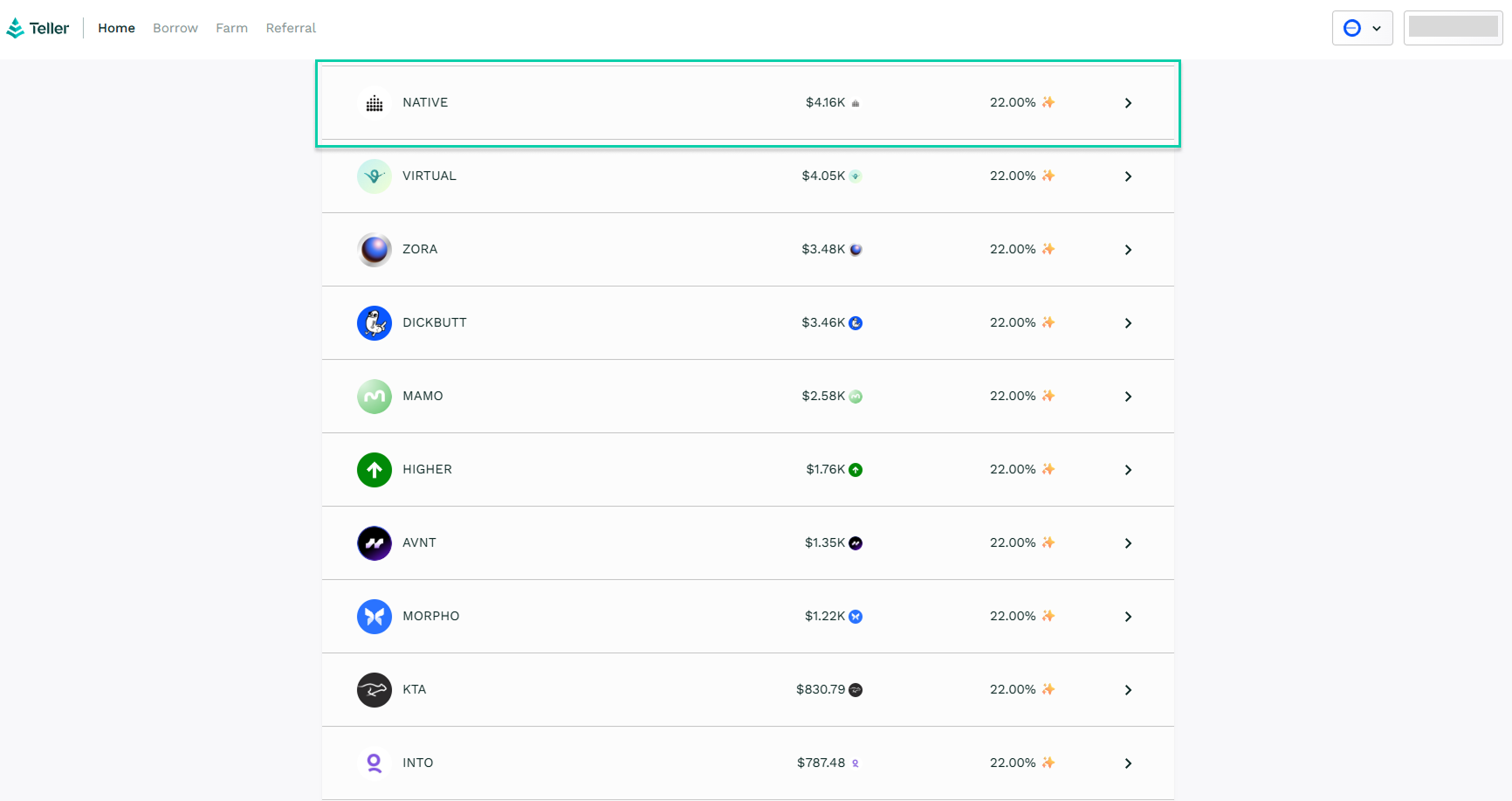The width and height of the screenshot is (1512, 801).
Task: Open the Farm tab
Action: coord(231,28)
